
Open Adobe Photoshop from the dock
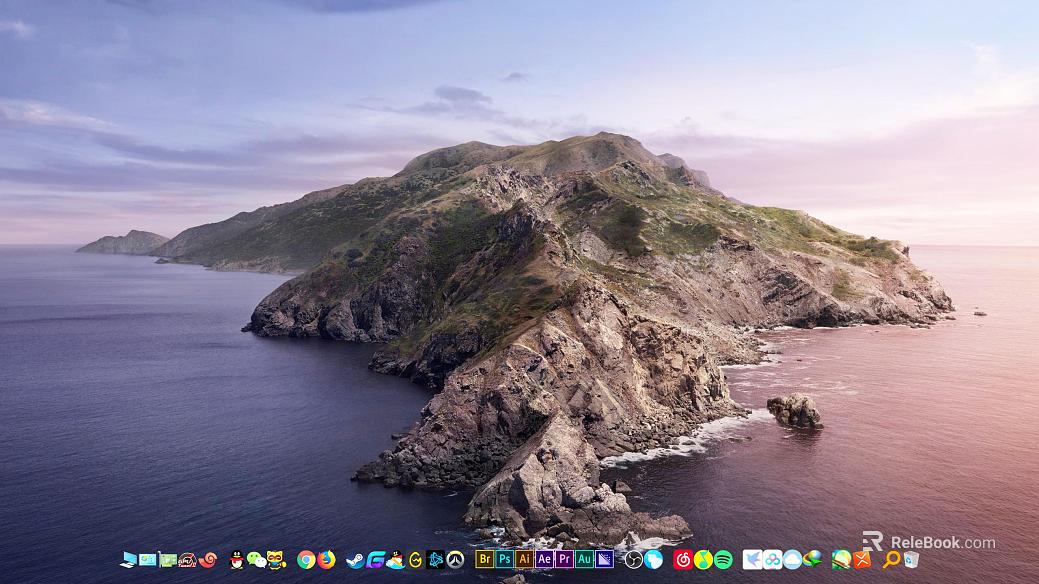[x=505, y=559]
